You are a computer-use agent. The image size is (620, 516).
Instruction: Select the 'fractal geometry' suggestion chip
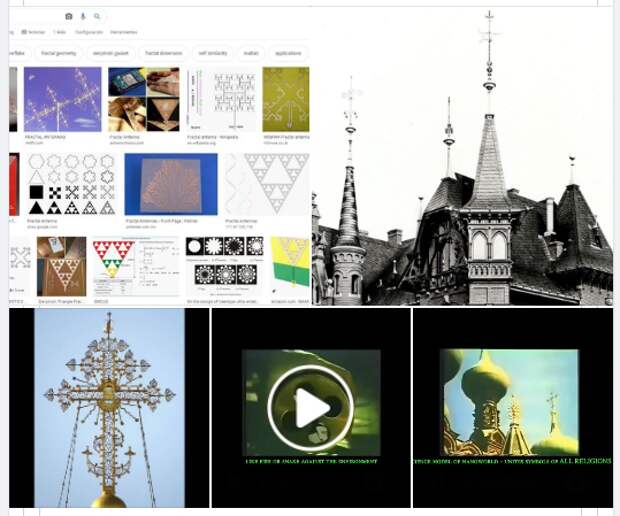point(59,53)
